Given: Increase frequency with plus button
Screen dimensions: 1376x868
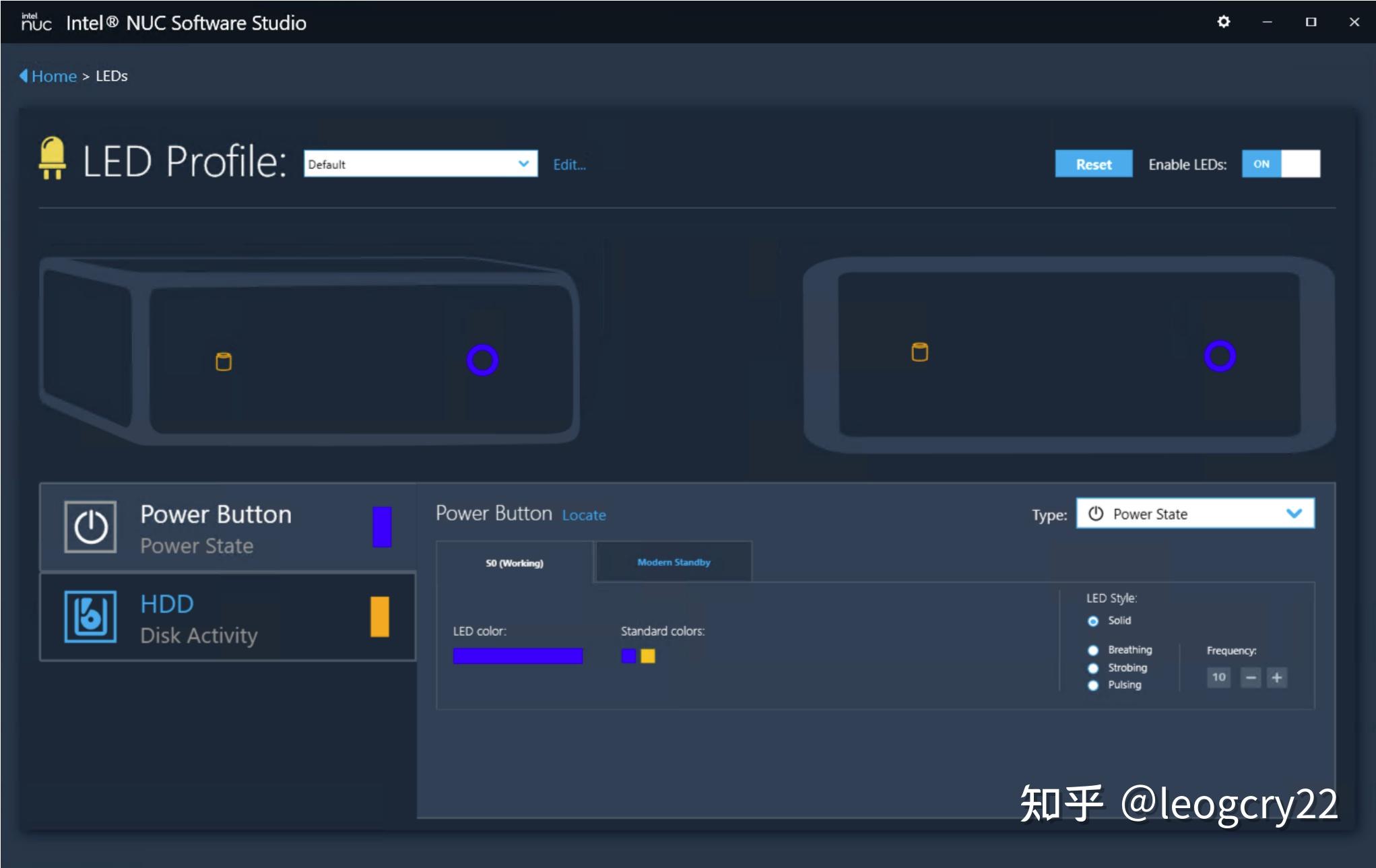Looking at the screenshot, I should point(1276,677).
